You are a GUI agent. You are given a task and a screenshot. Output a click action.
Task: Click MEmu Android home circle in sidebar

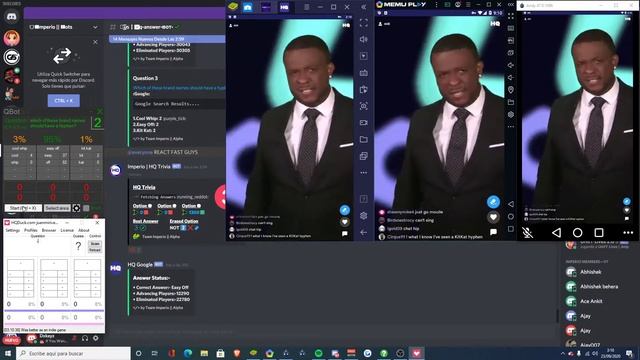[511, 216]
